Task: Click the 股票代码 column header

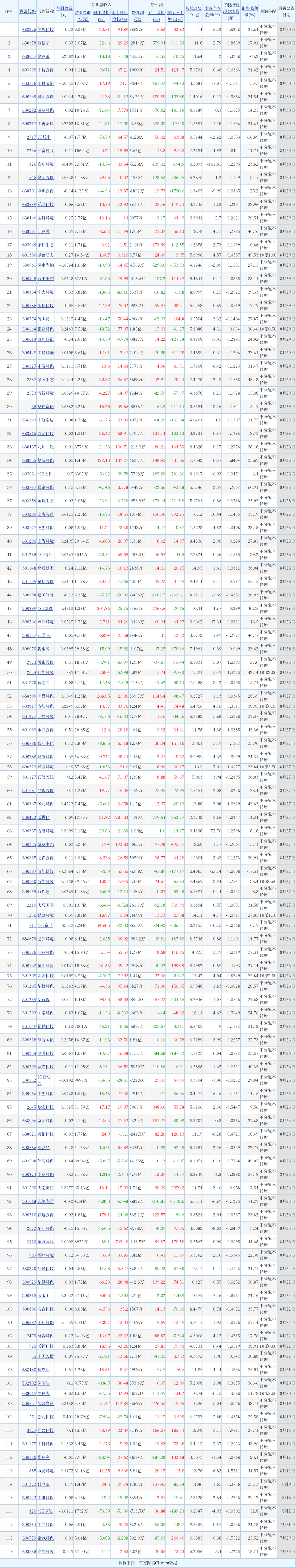Action: [28, 12]
